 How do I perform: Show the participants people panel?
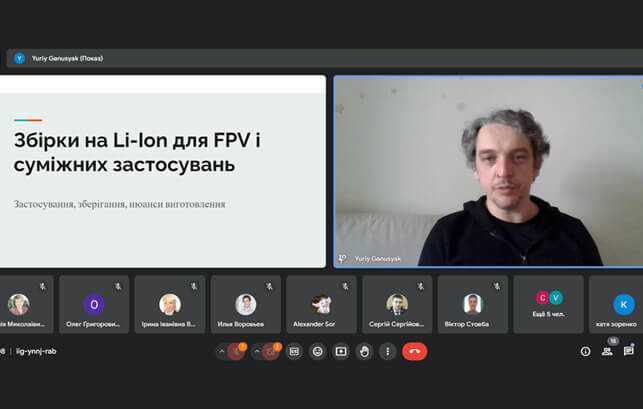pyautogui.click(x=607, y=351)
